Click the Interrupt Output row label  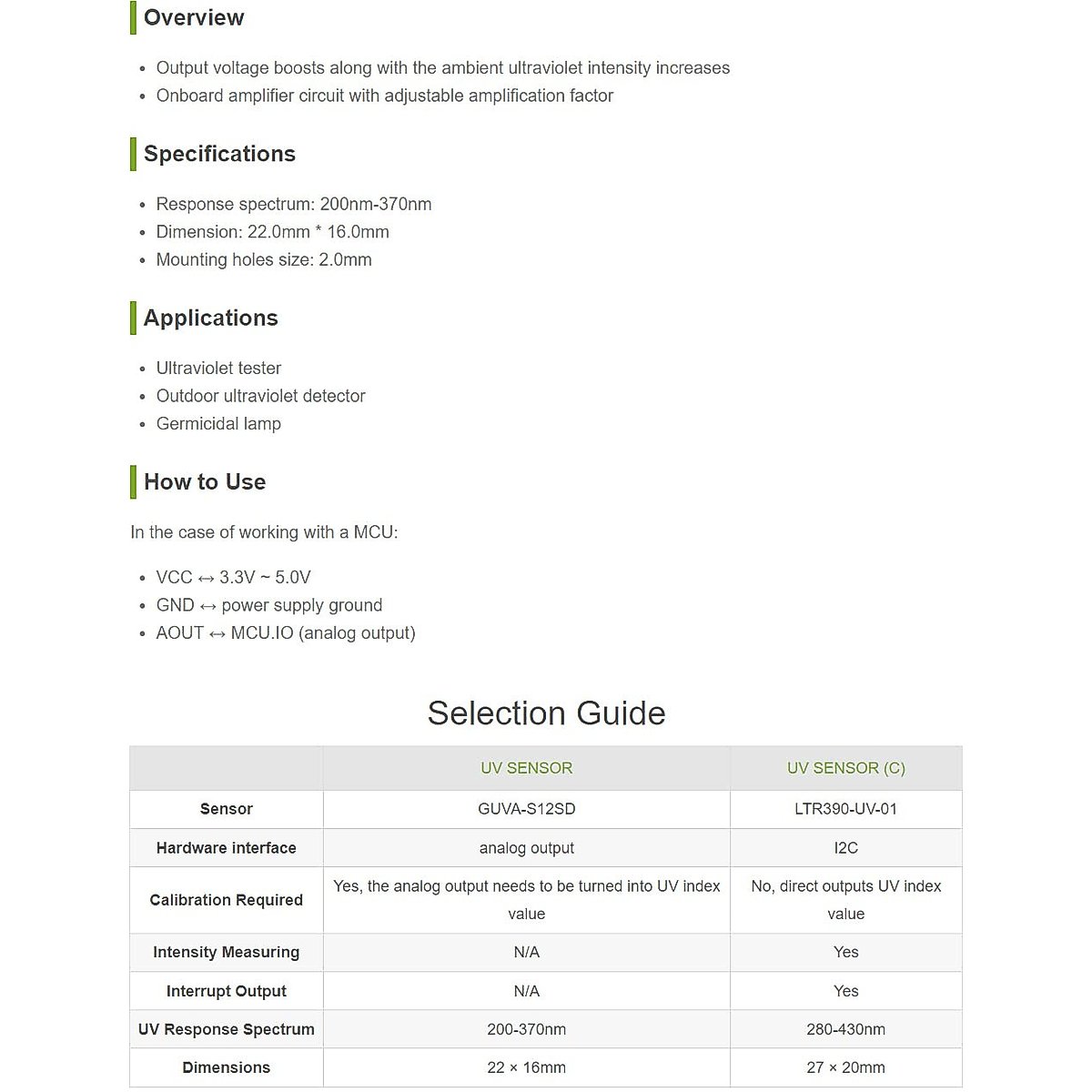(226, 991)
